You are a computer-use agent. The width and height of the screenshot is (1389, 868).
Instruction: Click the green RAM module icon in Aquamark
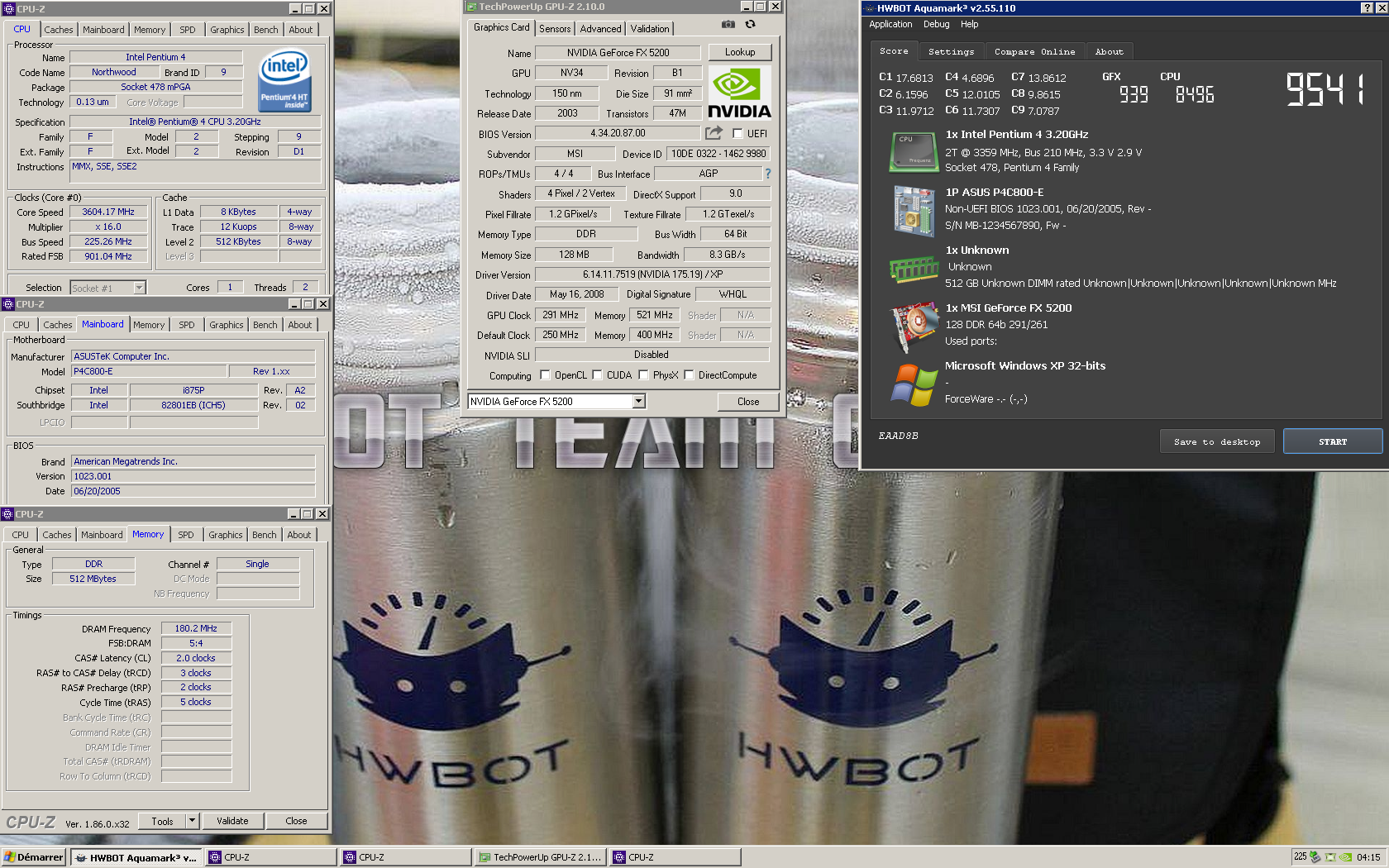click(913, 269)
